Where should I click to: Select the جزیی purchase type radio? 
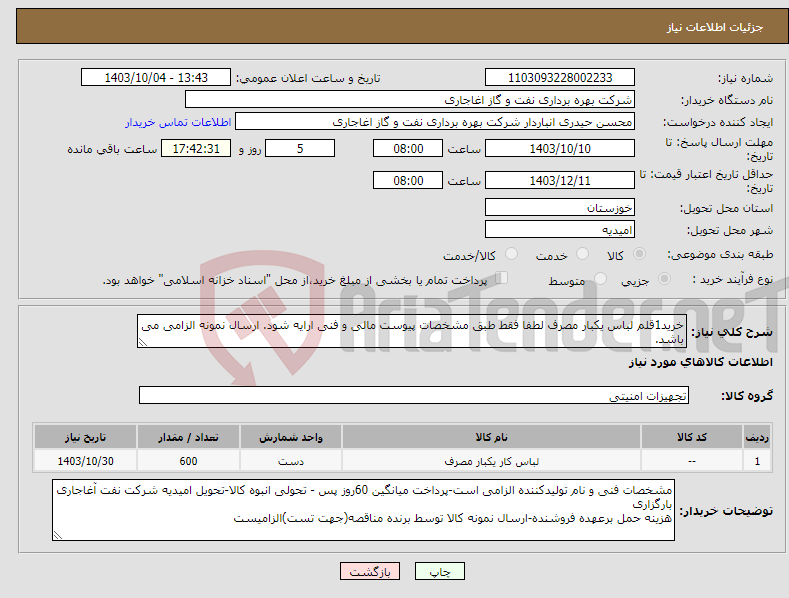pyautogui.click(x=664, y=278)
